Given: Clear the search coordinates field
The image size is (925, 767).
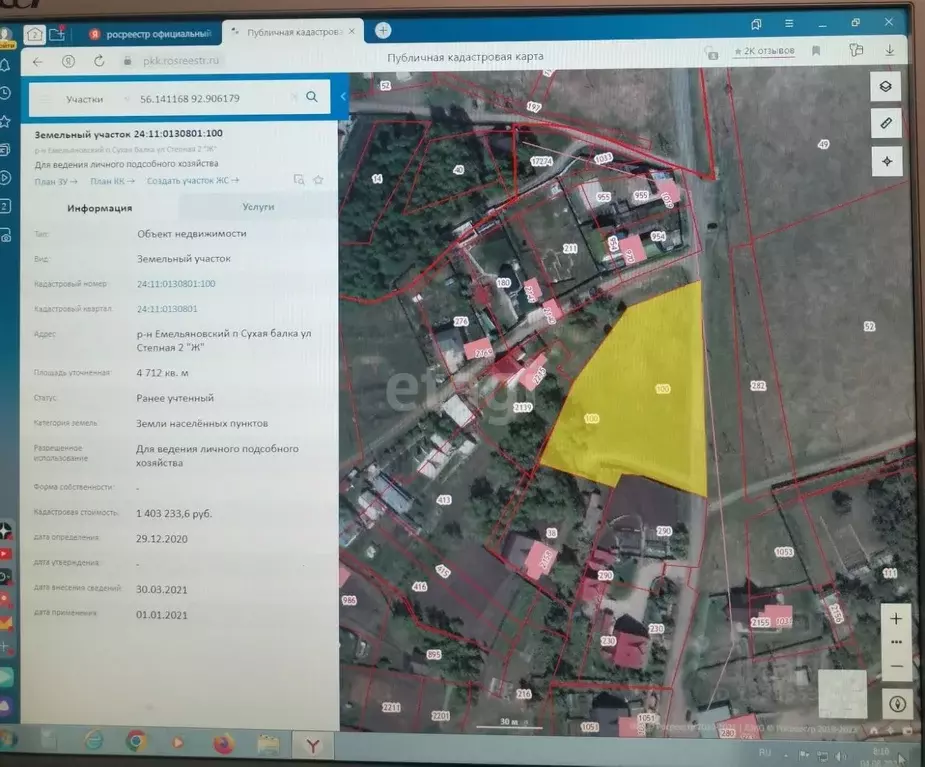Looking at the screenshot, I should tap(294, 98).
